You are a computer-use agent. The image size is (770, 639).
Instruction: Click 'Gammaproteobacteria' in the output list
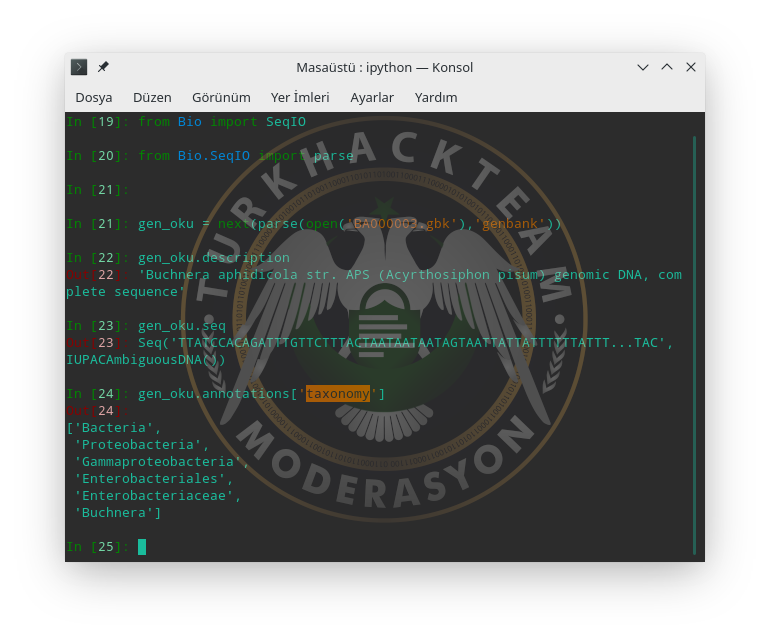click(x=158, y=462)
